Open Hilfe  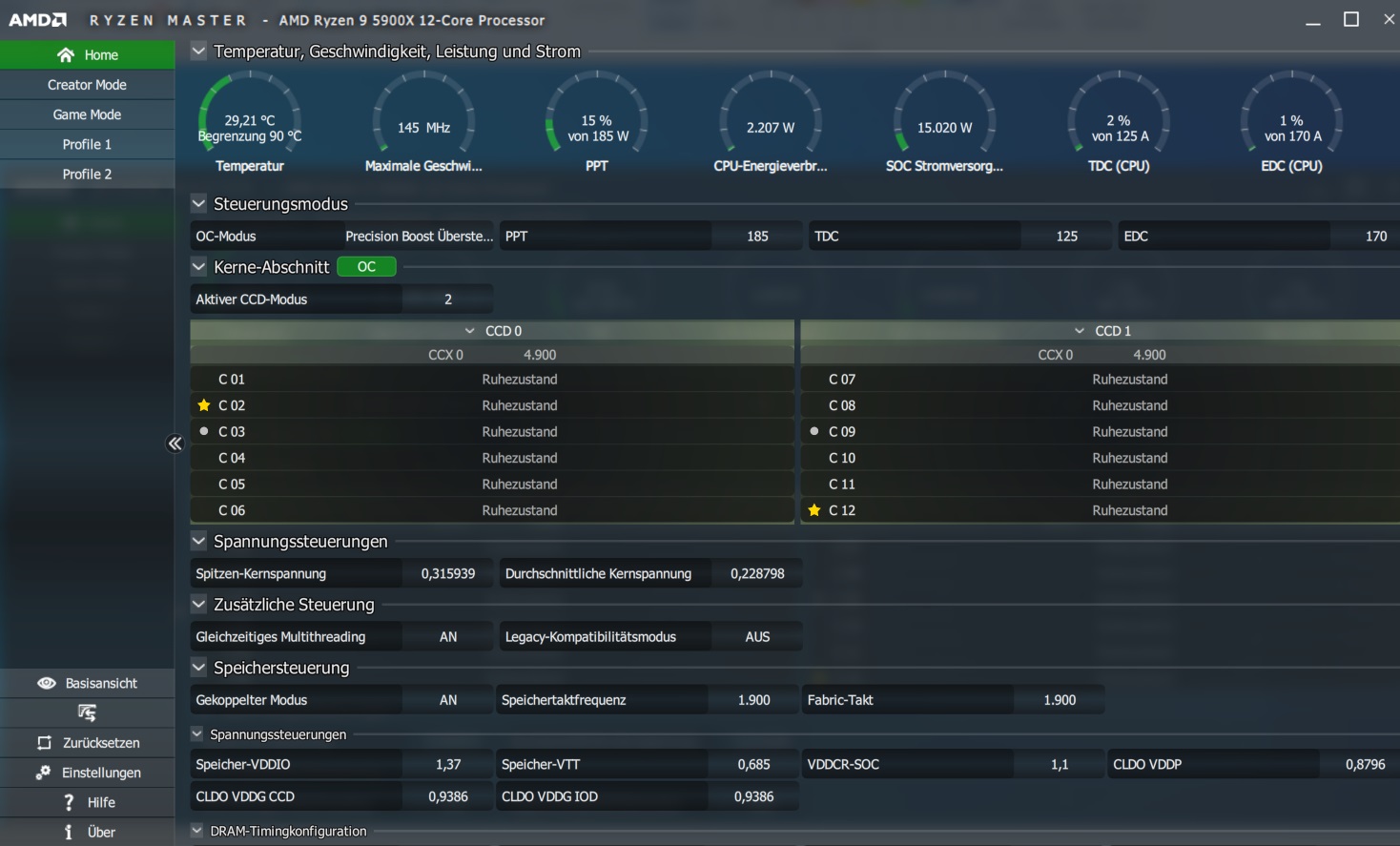click(87, 802)
